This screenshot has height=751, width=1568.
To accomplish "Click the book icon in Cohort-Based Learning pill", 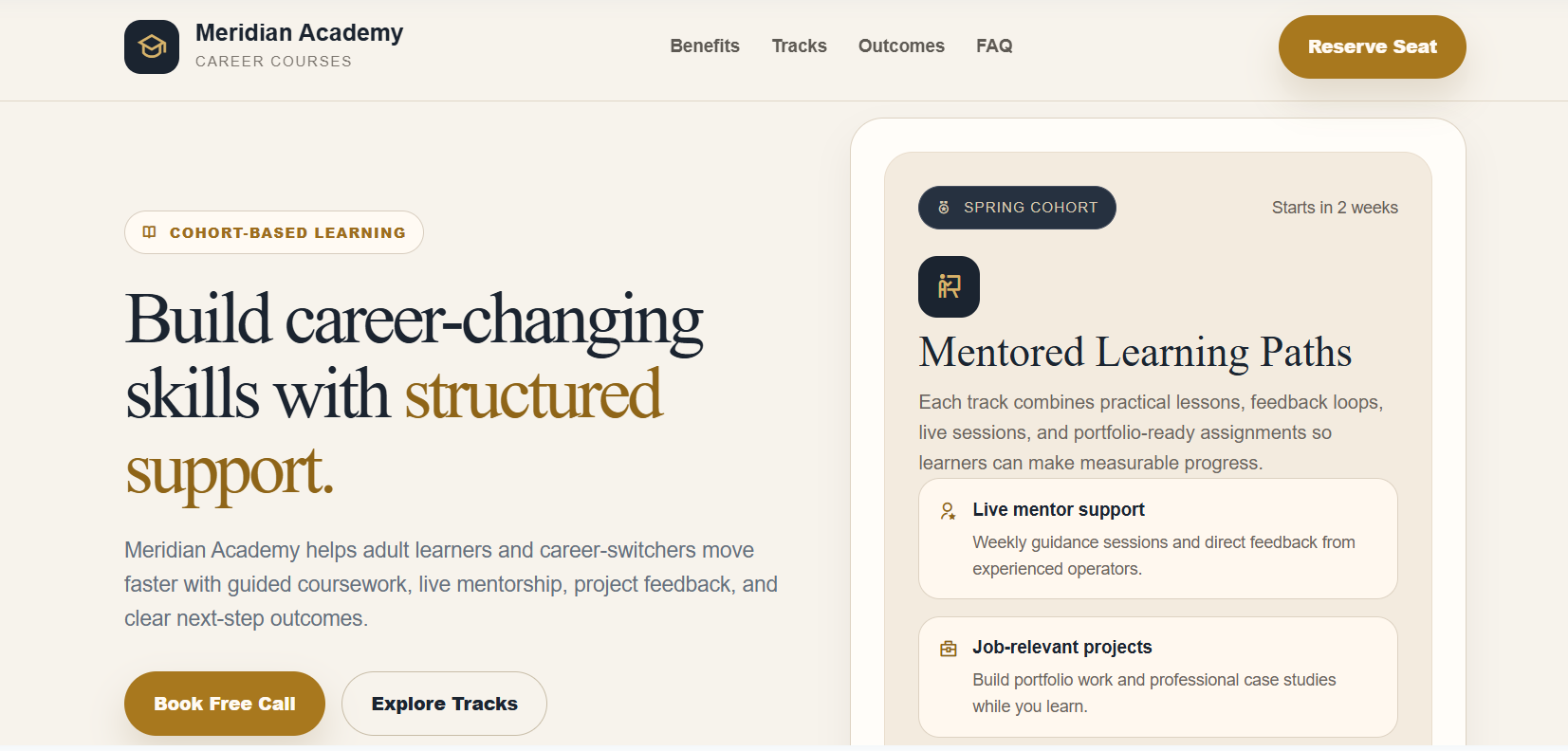I will (149, 231).
